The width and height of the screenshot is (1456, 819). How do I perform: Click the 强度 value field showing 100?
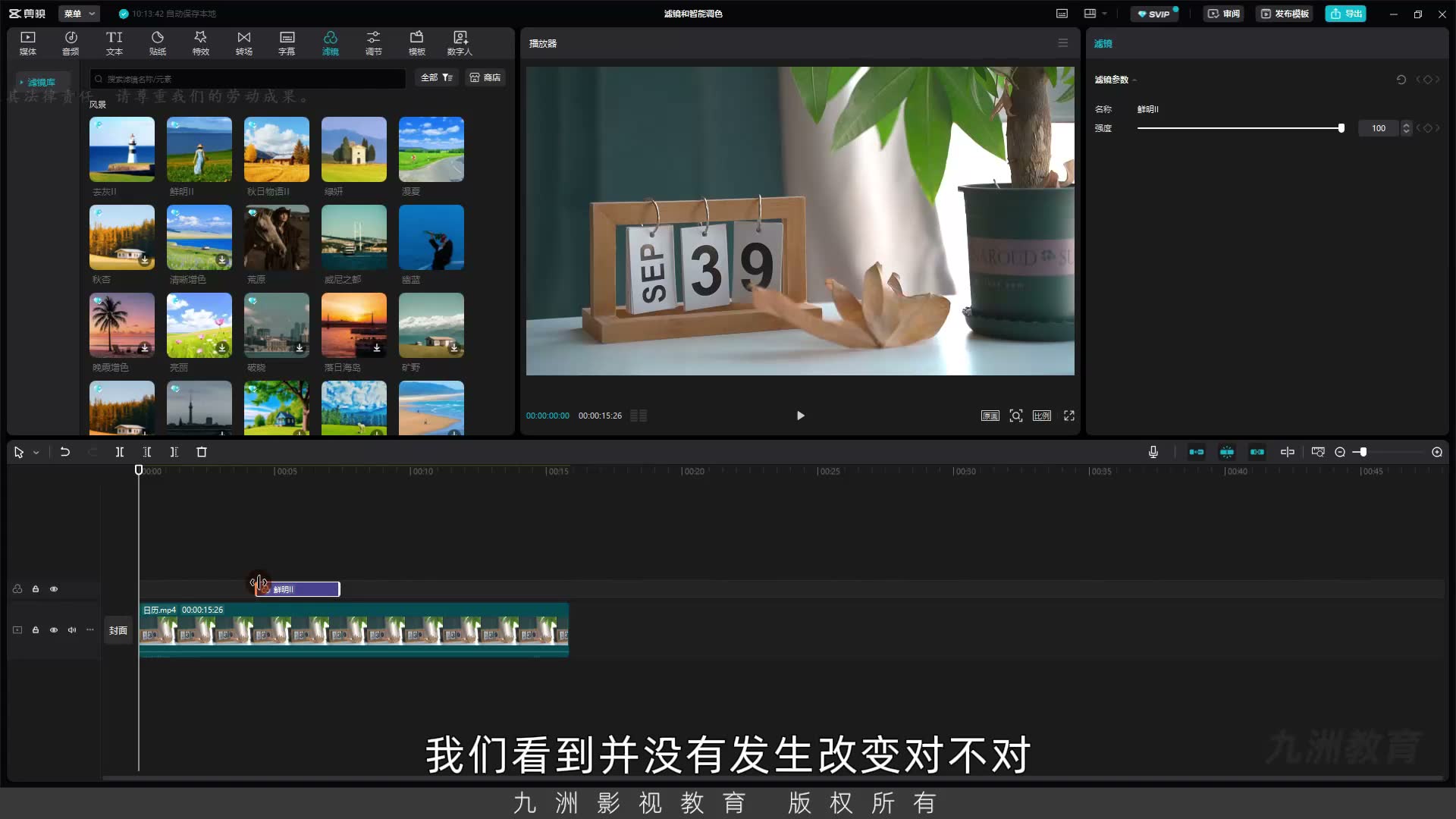click(x=1379, y=128)
